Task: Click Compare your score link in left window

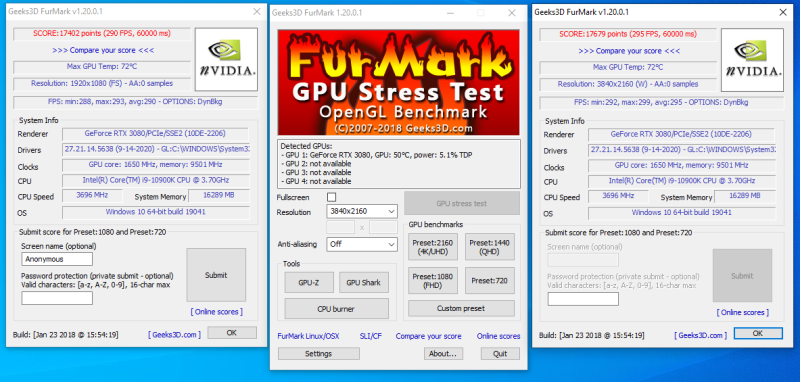Action: click(x=103, y=50)
